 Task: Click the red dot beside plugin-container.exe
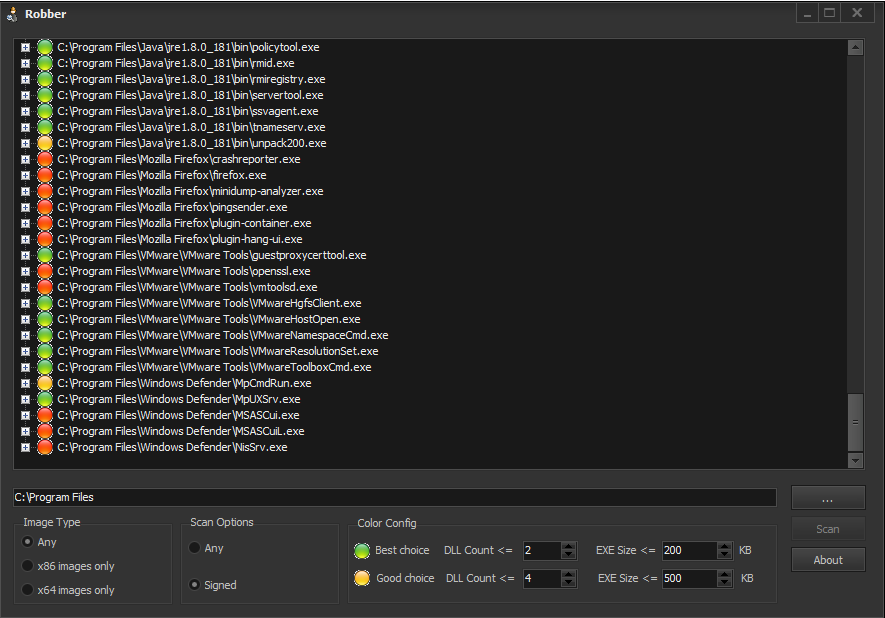click(x=45, y=223)
